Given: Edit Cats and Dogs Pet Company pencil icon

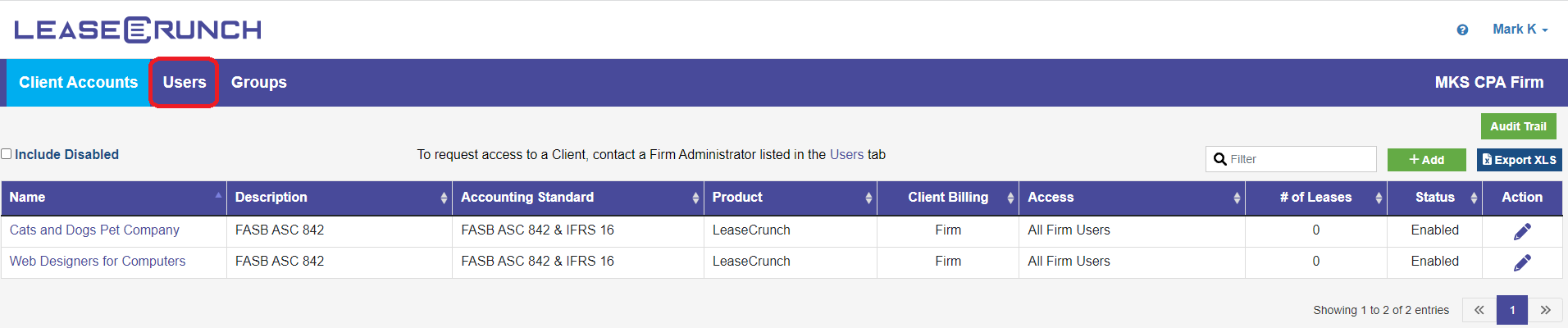Looking at the screenshot, I should (1522, 231).
